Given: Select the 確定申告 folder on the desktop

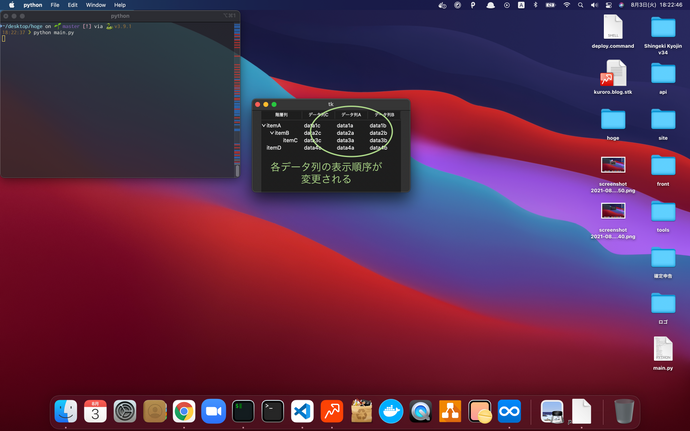Looking at the screenshot, I should pos(663,262).
